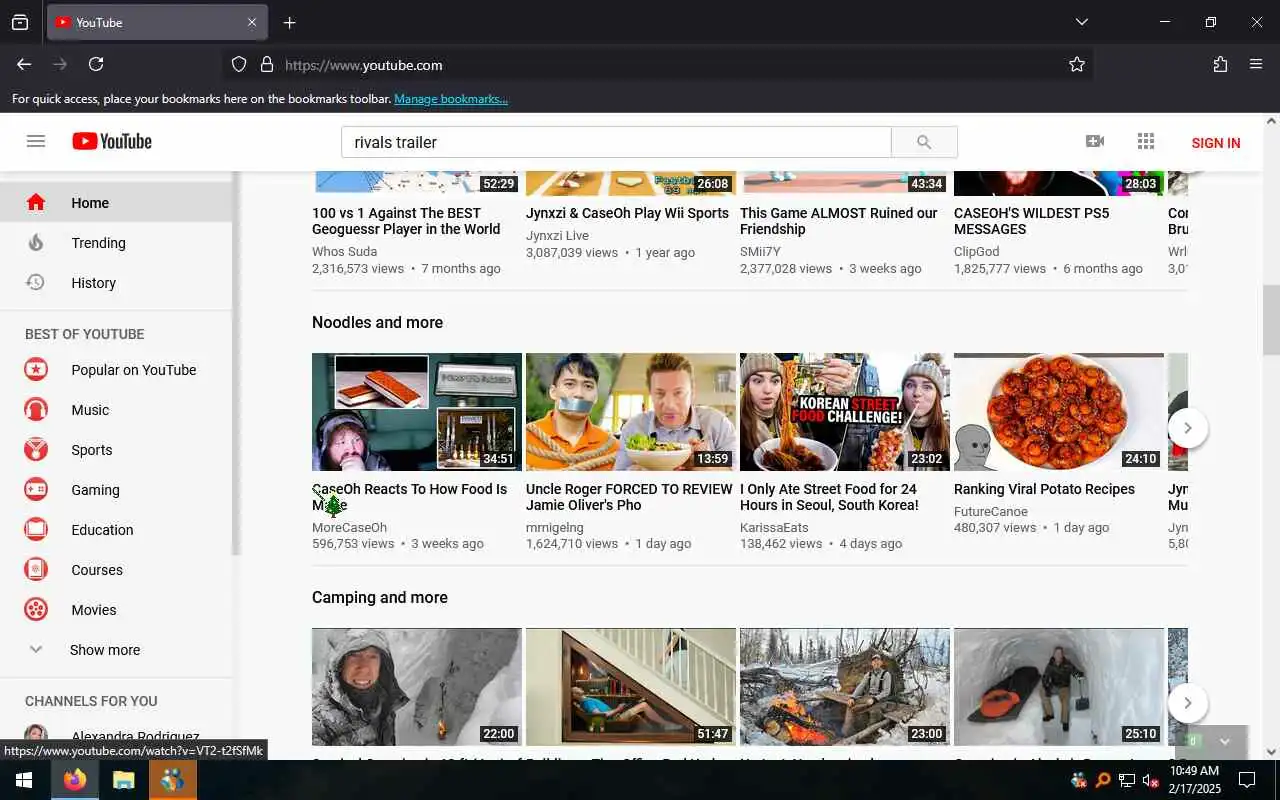Open FutureCanoe channel link
Screen dimensions: 1280x800
coord(991,512)
